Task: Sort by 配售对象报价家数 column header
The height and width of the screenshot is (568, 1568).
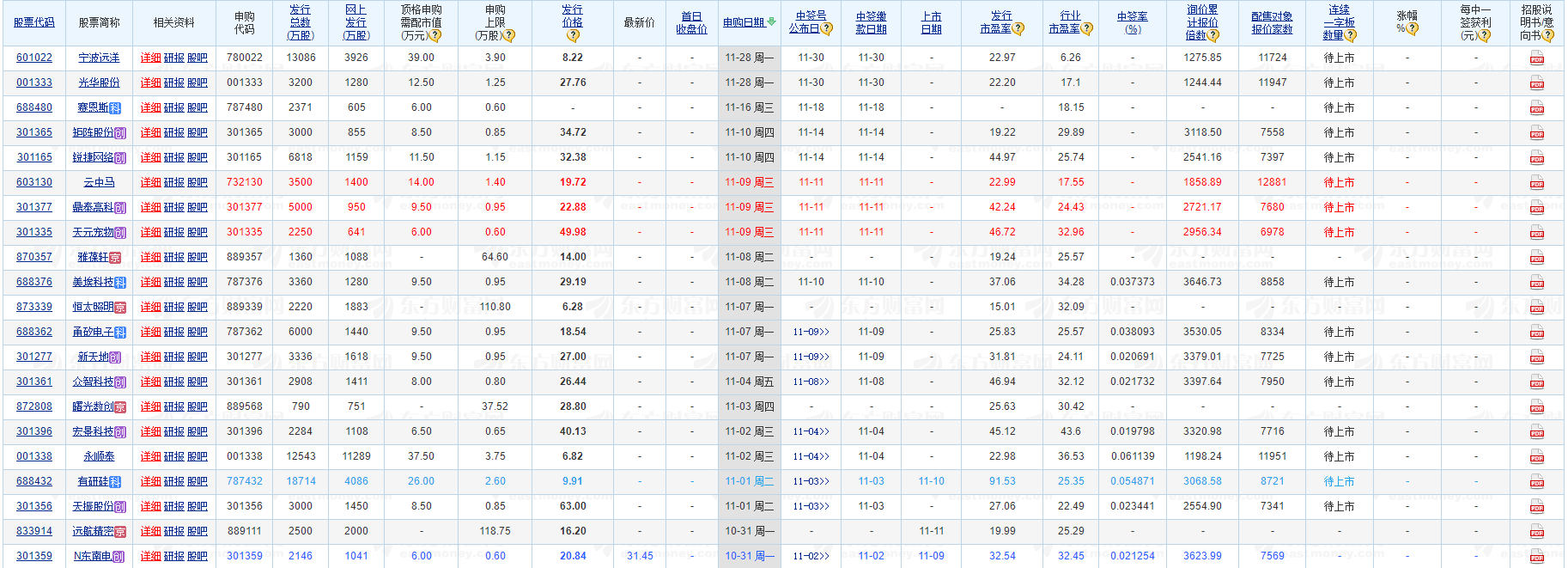Action: point(1272,22)
